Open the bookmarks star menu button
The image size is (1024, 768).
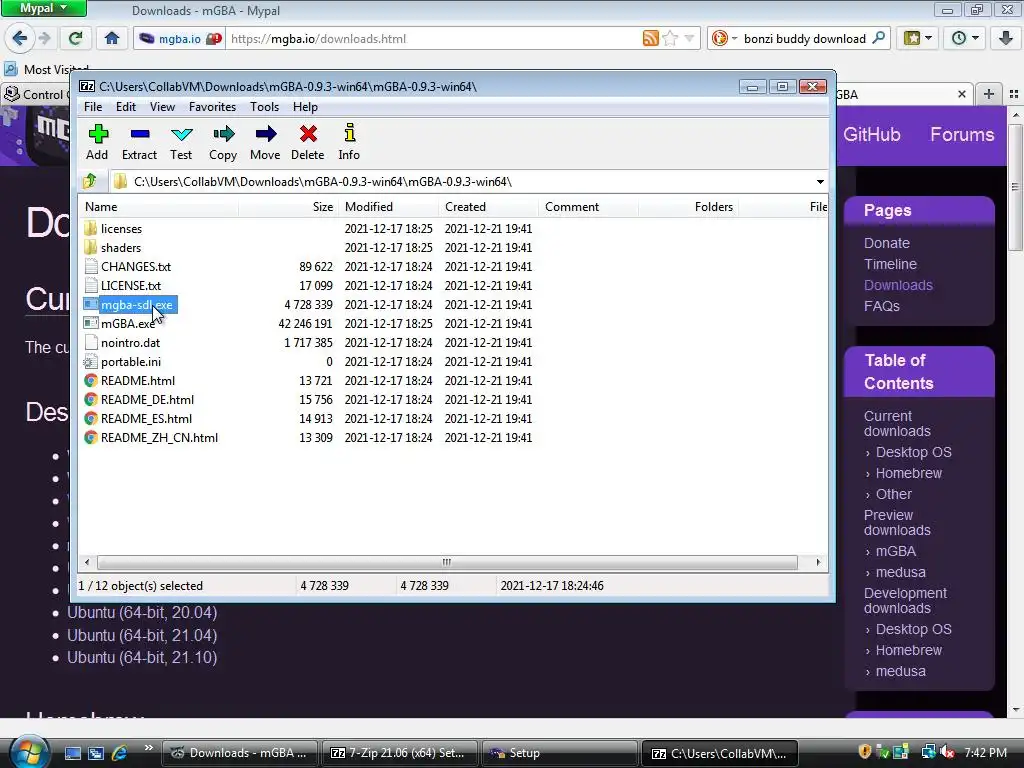coord(918,39)
